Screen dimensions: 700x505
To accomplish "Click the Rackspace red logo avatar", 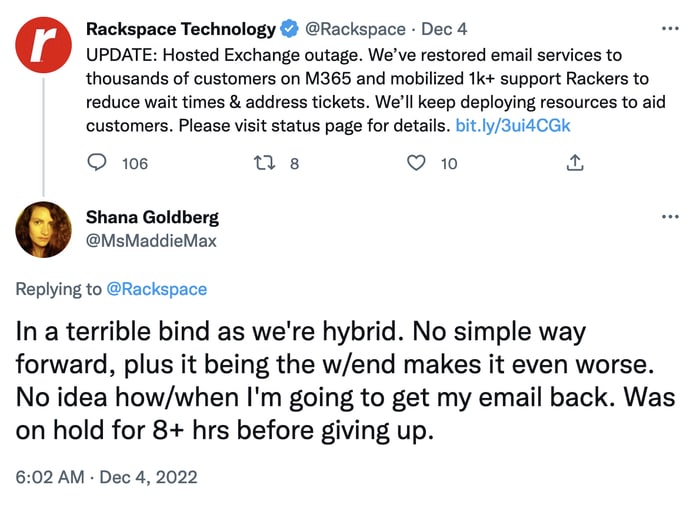I will (x=43, y=45).
